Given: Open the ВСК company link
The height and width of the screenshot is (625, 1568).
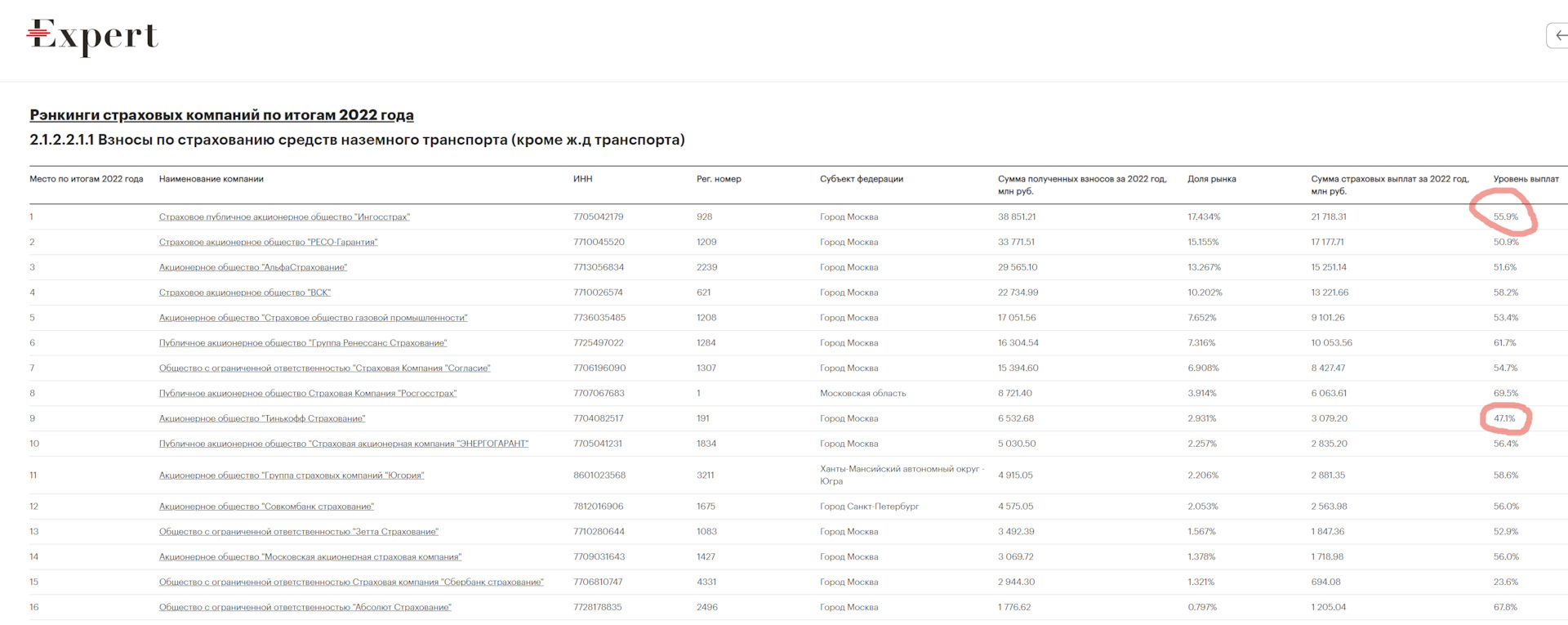Looking at the screenshot, I should tap(245, 292).
